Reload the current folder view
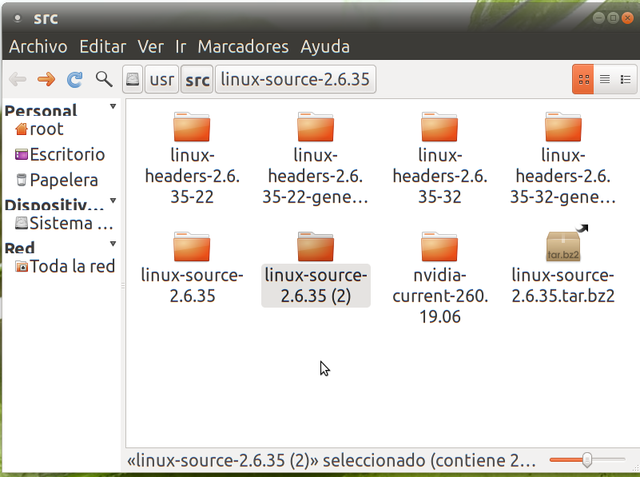640x477 pixels. point(75,79)
